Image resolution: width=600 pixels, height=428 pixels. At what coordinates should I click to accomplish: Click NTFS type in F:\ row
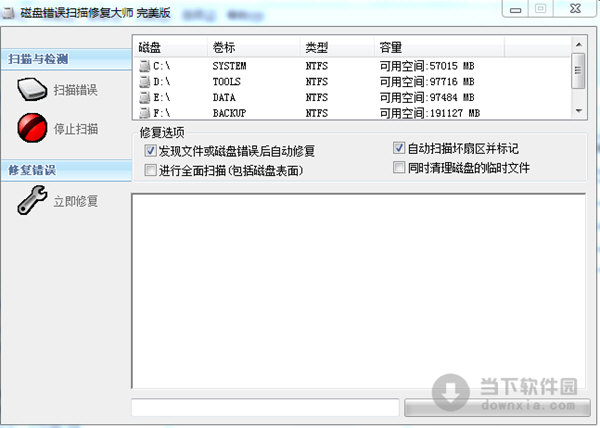point(317,113)
